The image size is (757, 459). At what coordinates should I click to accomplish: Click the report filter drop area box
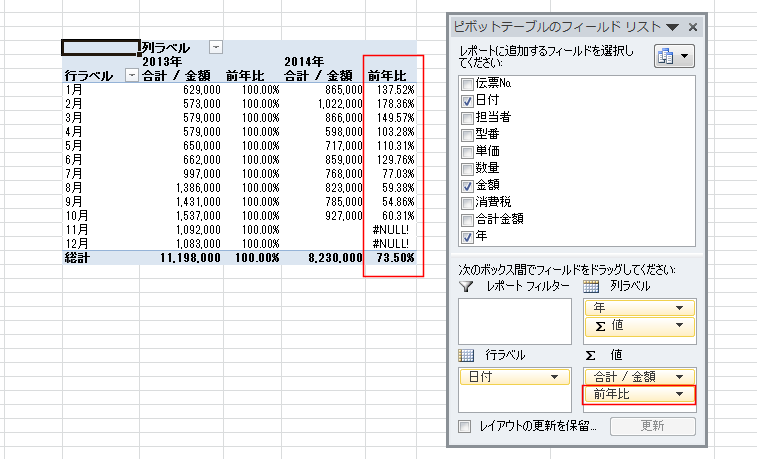pyautogui.click(x=515, y=321)
